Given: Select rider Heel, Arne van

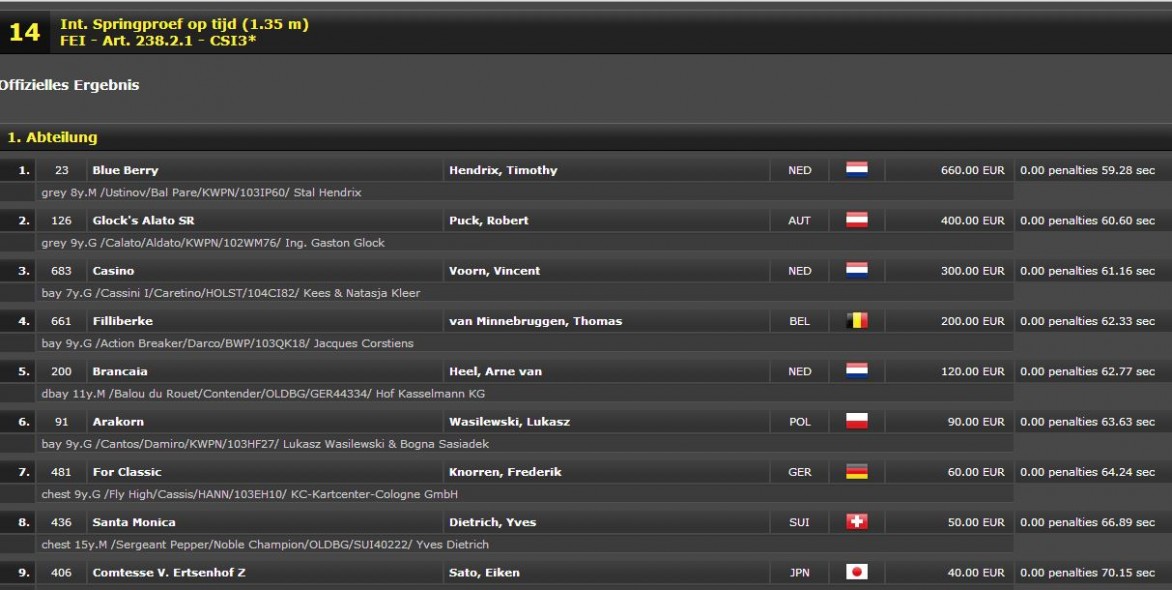Looking at the screenshot, I should tap(496, 372).
